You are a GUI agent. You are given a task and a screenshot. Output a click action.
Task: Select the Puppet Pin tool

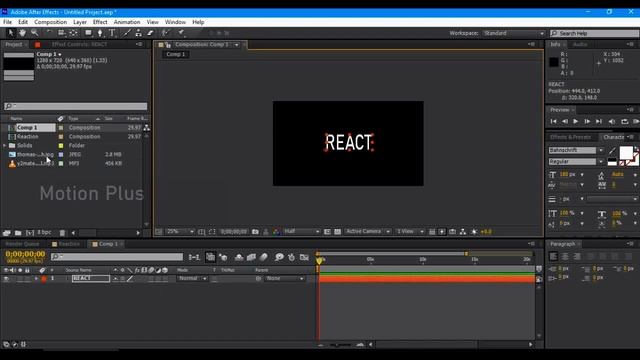181,33
